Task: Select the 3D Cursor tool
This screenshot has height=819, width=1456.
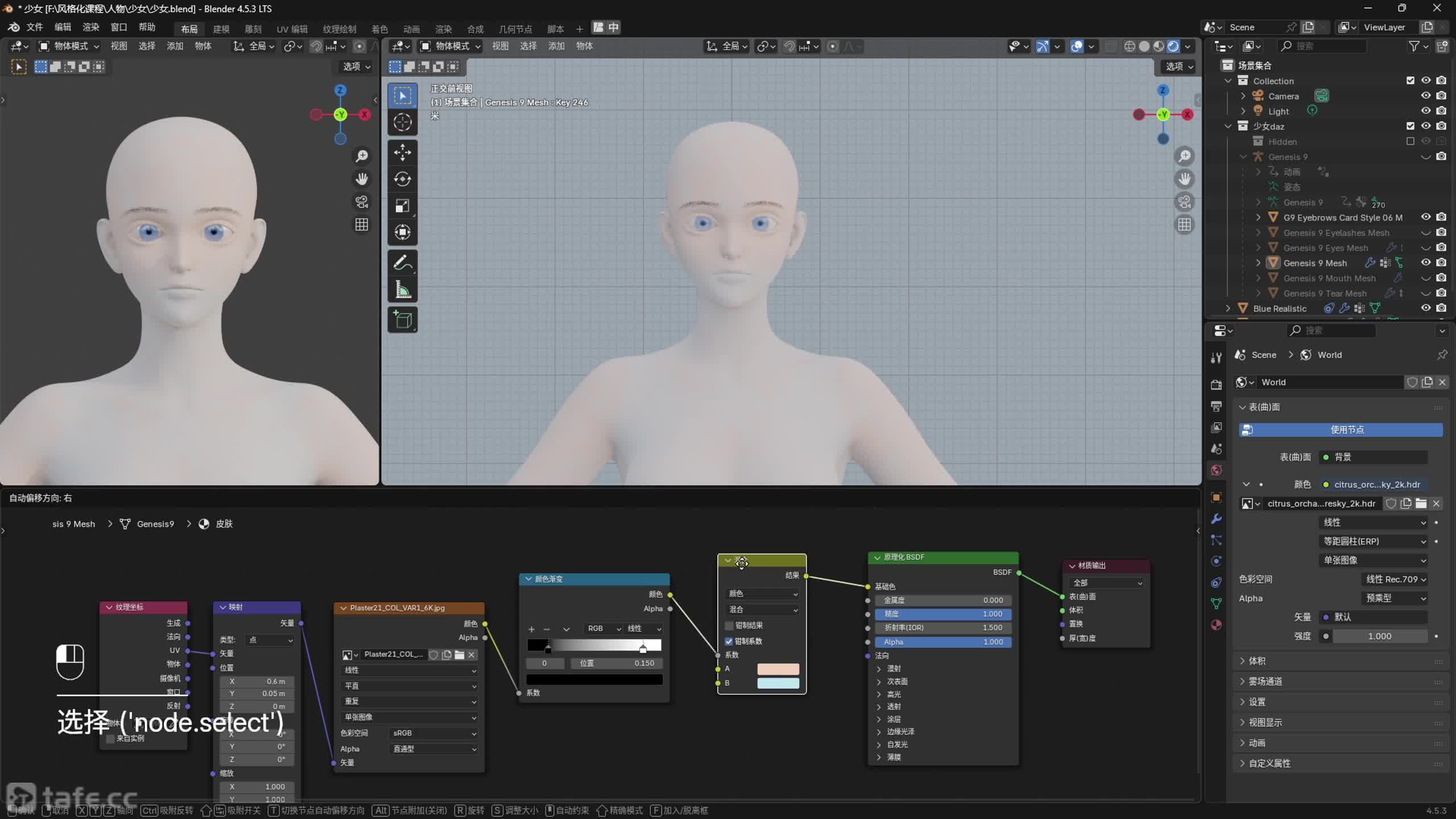Action: [402, 122]
